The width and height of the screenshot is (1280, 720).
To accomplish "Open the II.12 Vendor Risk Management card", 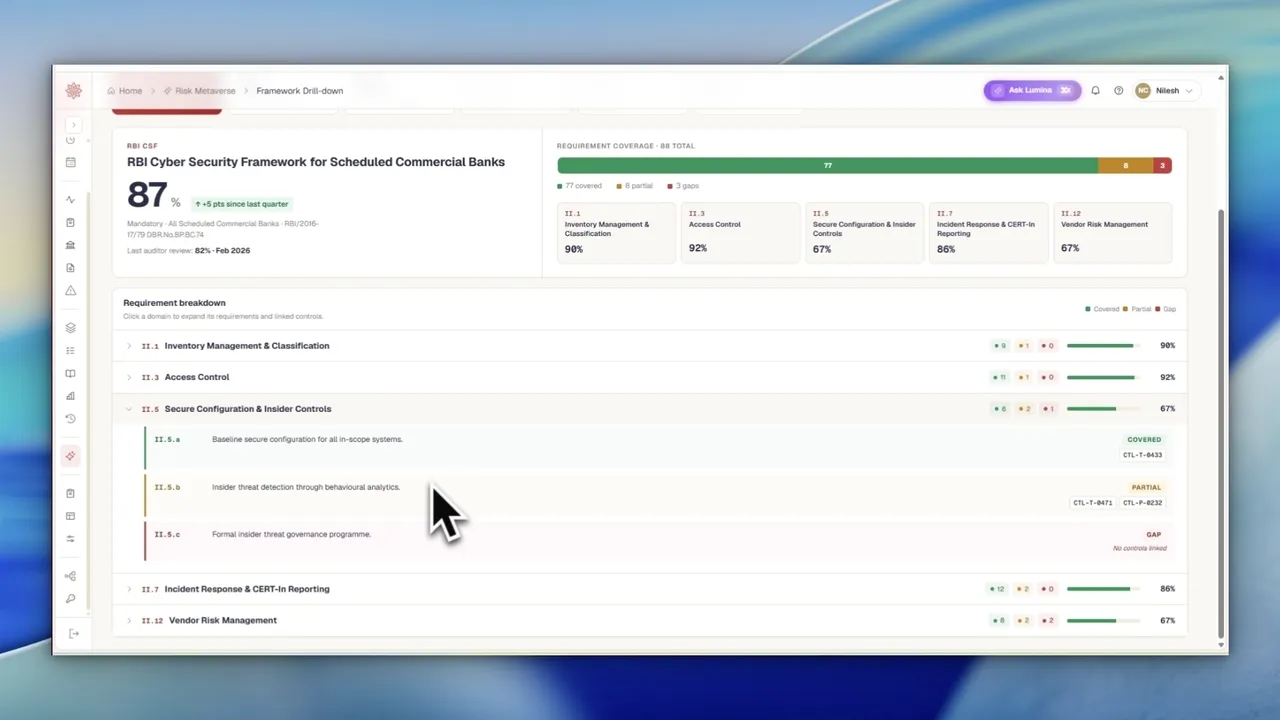I will (x=1112, y=233).
